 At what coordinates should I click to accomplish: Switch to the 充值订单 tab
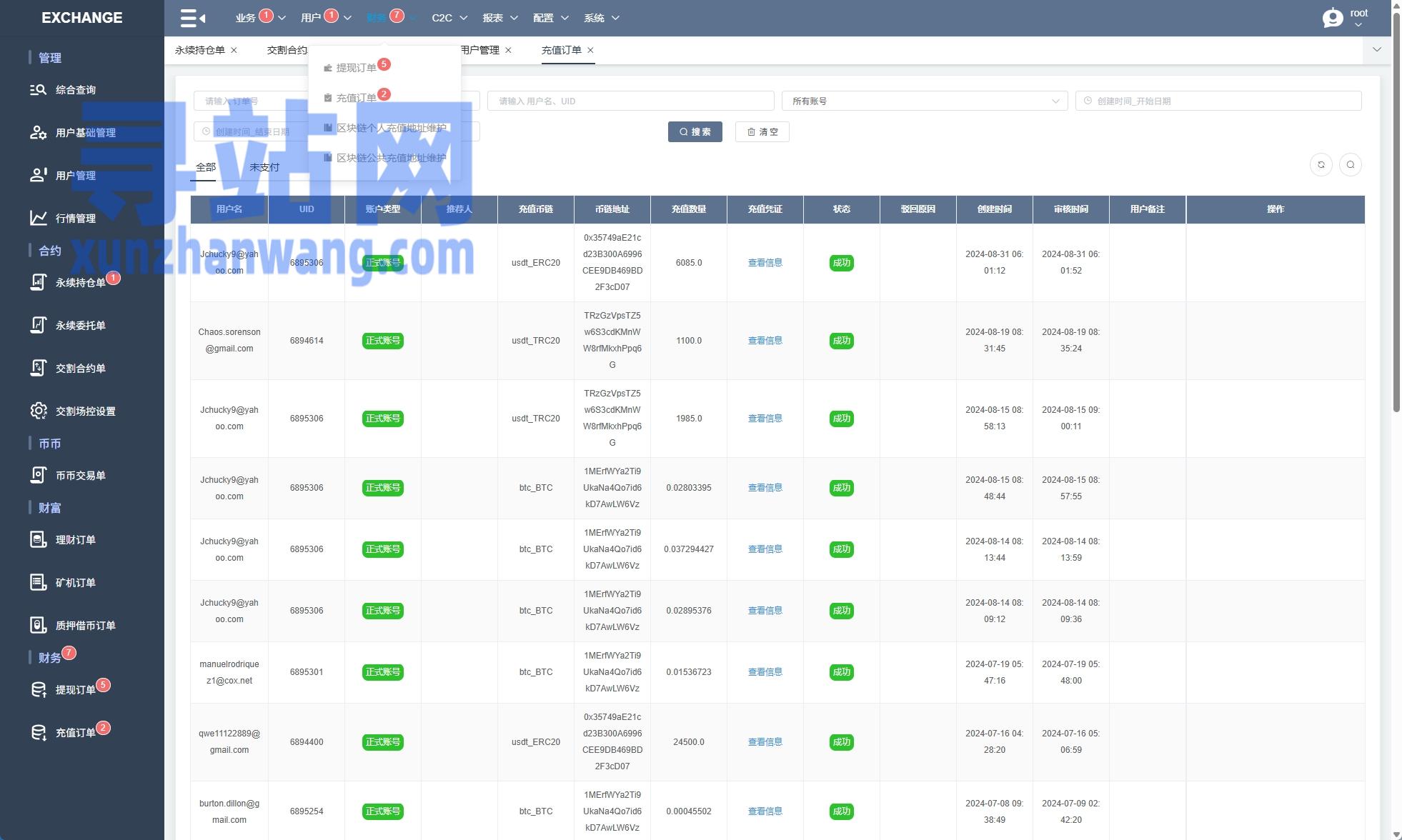click(x=562, y=50)
